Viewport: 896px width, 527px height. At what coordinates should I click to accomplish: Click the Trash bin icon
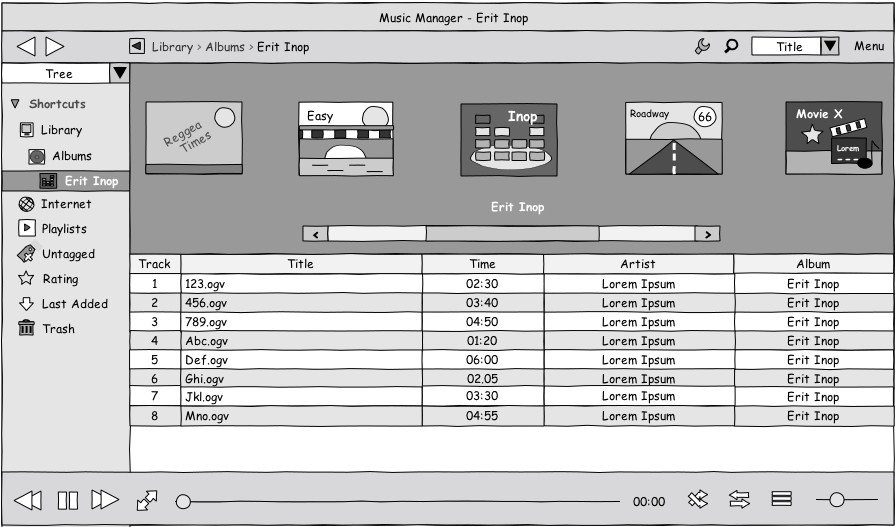coord(26,328)
